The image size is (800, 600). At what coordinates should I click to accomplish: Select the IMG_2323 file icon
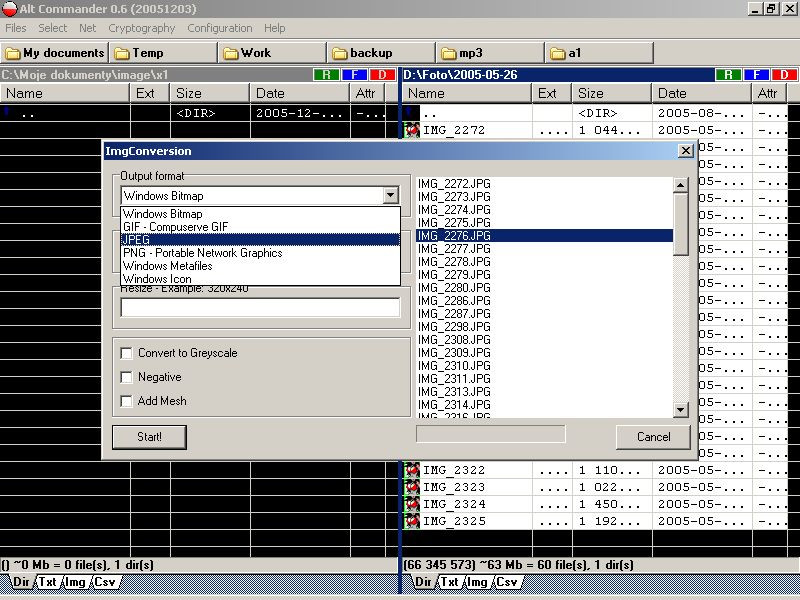coord(412,487)
